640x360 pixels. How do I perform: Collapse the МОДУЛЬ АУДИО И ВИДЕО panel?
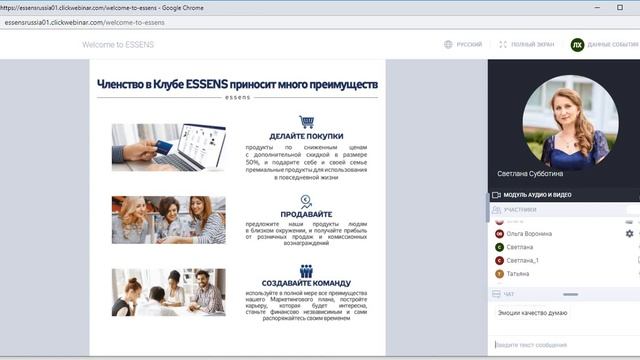(x=564, y=195)
